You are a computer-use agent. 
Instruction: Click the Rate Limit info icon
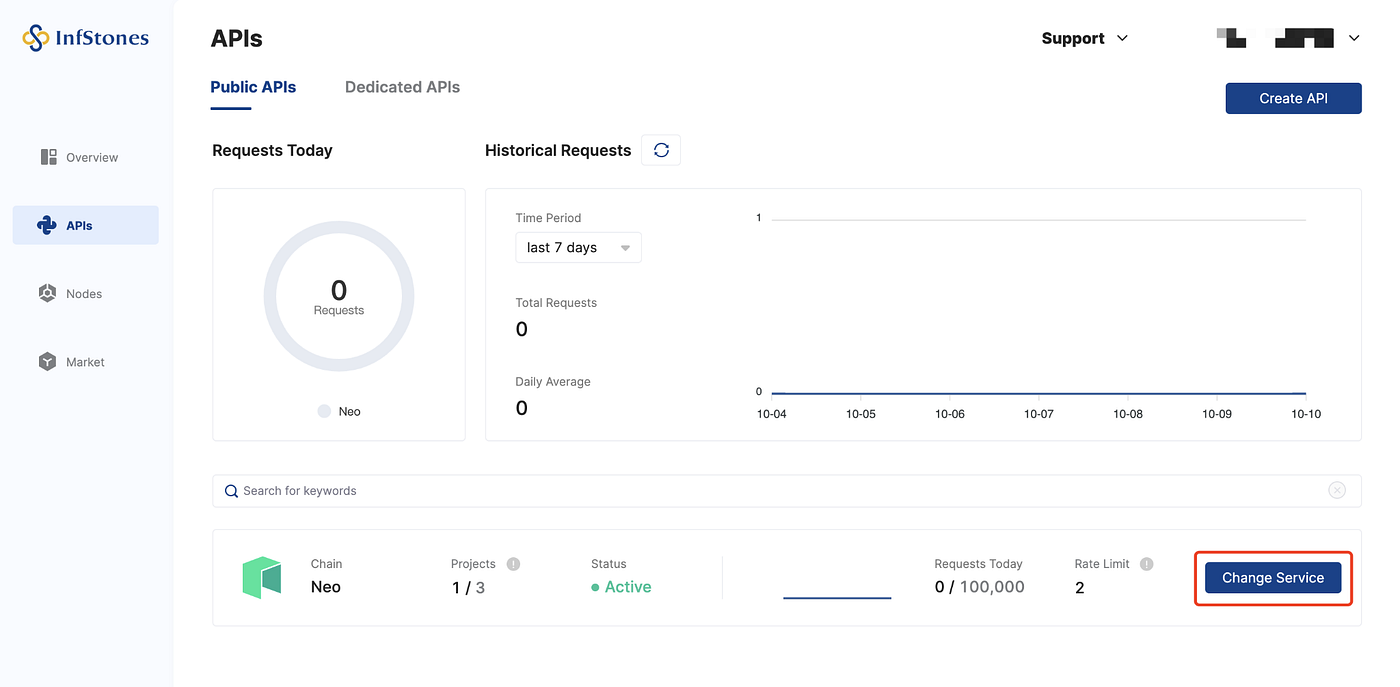click(x=1147, y=564)
